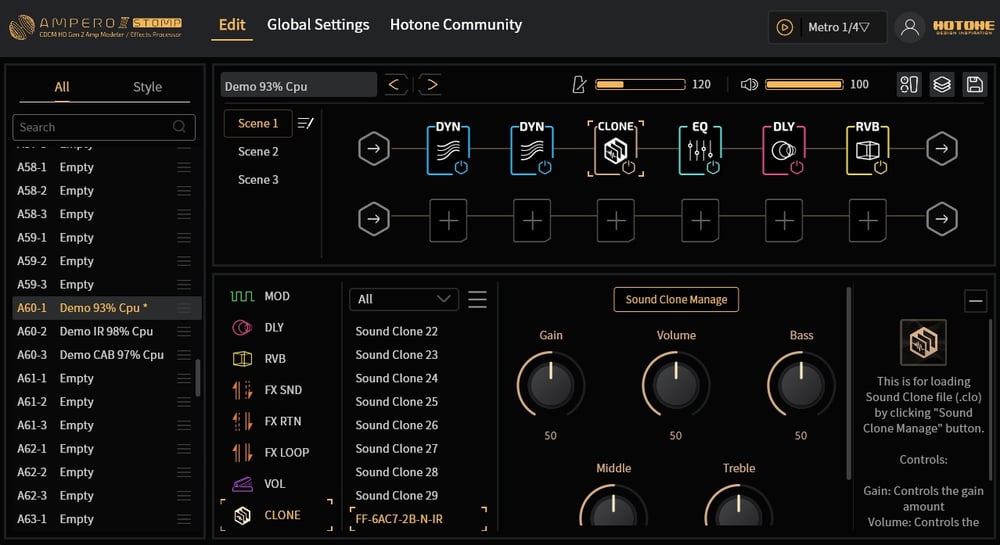This screenshot has width=1000, height=545.
Task: Click the bottom chain input hexagon
Action: 374,219
